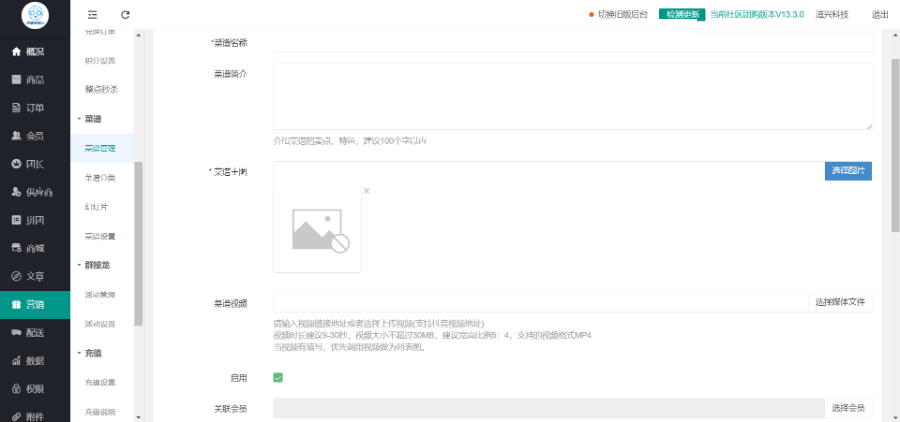Screen dimensions: 900x422
Task: Open 数据 statistics in sidebar
Action: (x=34, y=360)
